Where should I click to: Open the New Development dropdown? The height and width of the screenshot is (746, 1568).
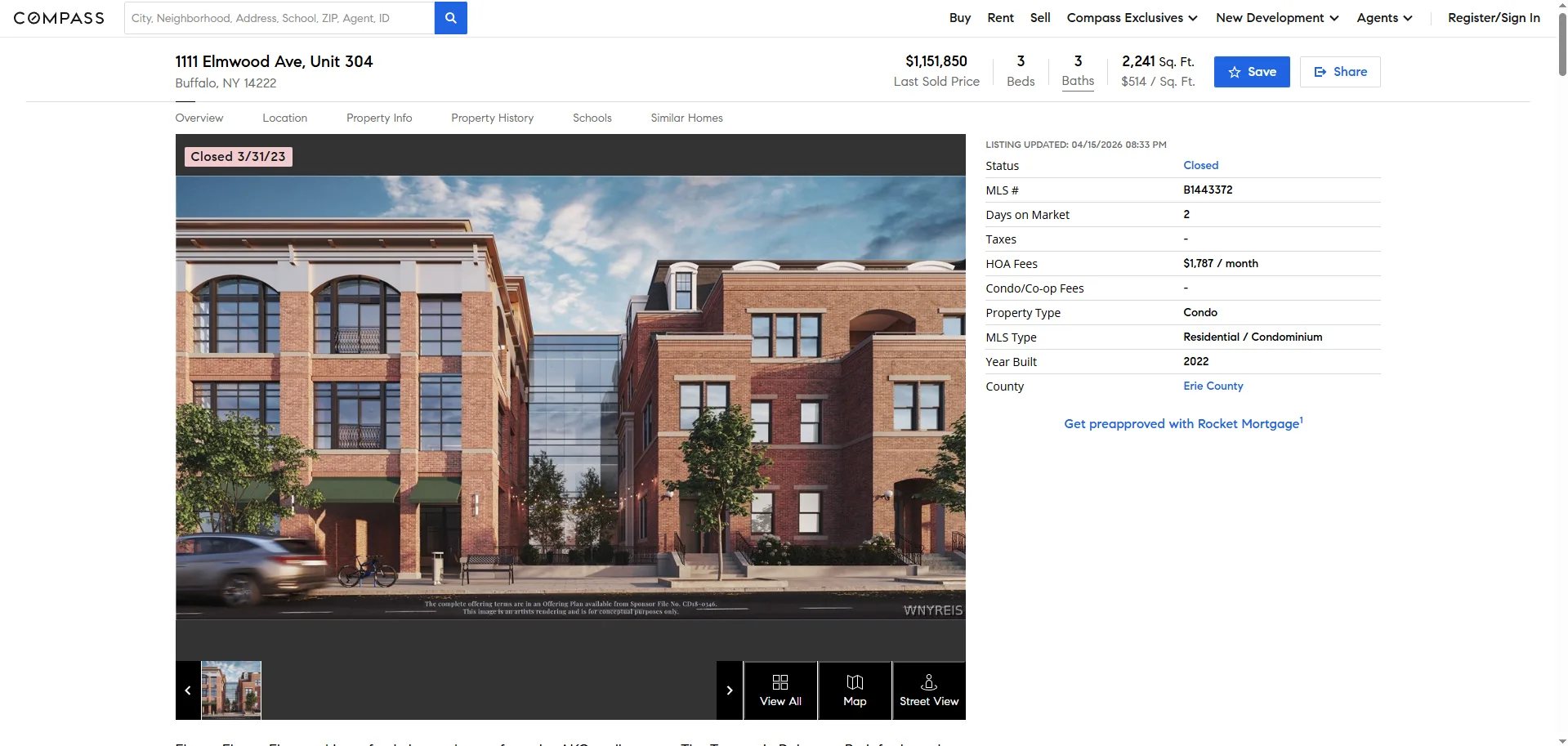click(1275, 17)
